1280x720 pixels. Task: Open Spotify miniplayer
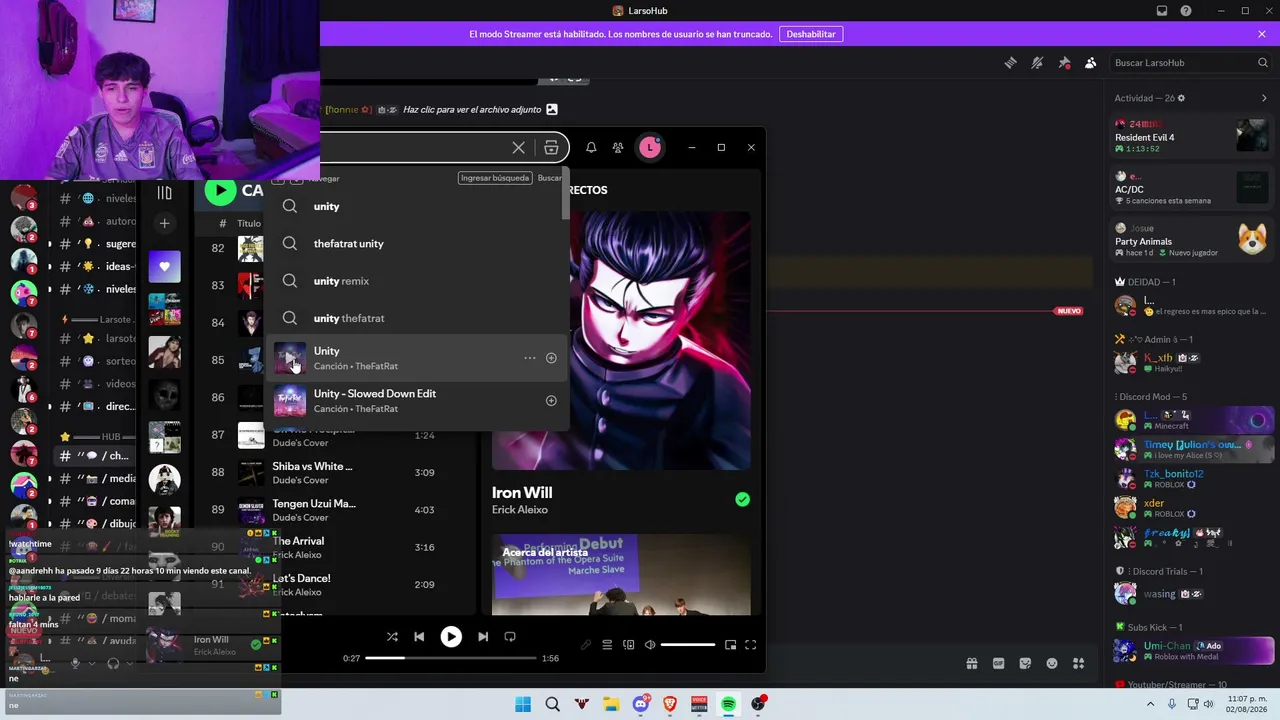click(731, 645)
